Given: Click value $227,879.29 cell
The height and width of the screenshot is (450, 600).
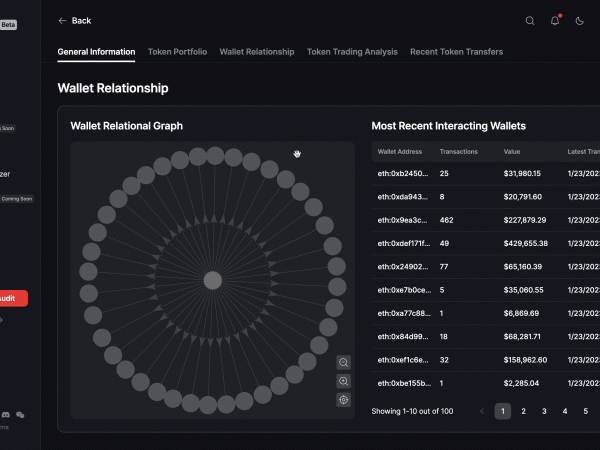Looking at the screenshot, I should click(x=525, y=220).
